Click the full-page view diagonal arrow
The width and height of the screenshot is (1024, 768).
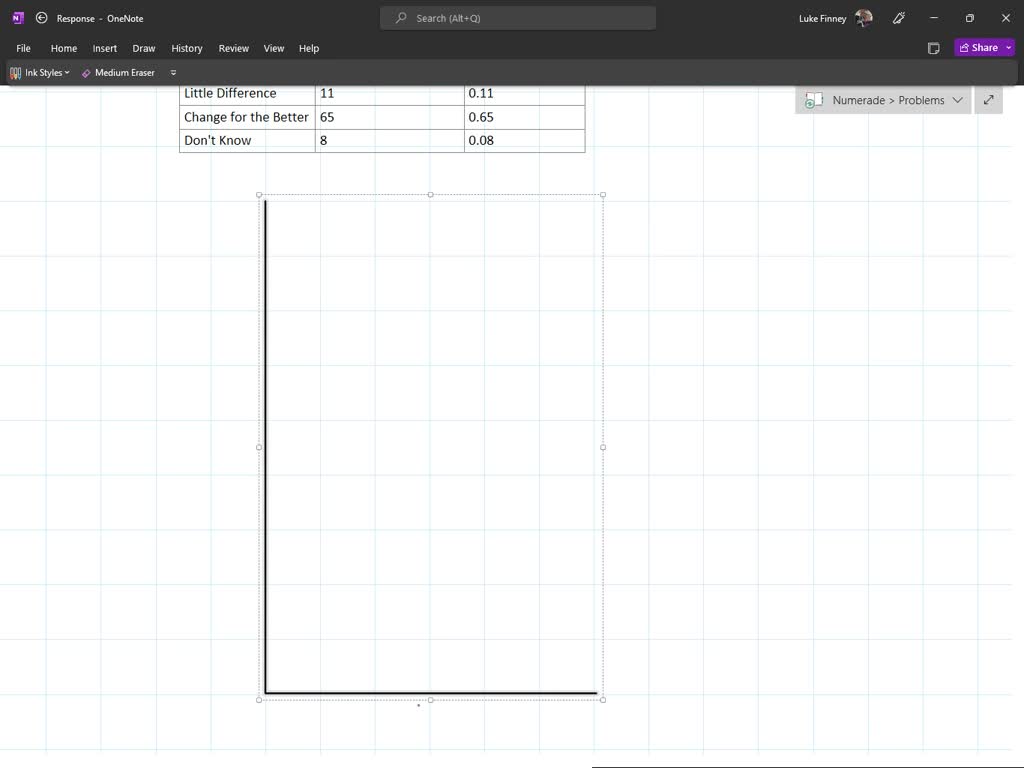[988, 100]
